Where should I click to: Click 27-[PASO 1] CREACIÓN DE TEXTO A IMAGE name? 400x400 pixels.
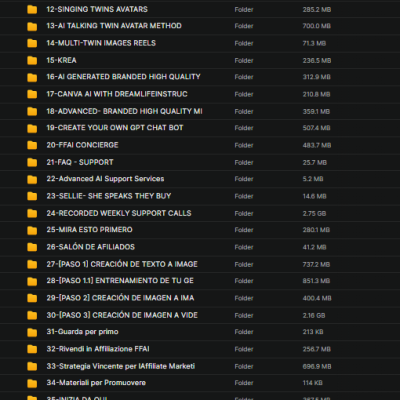(122, 264)
